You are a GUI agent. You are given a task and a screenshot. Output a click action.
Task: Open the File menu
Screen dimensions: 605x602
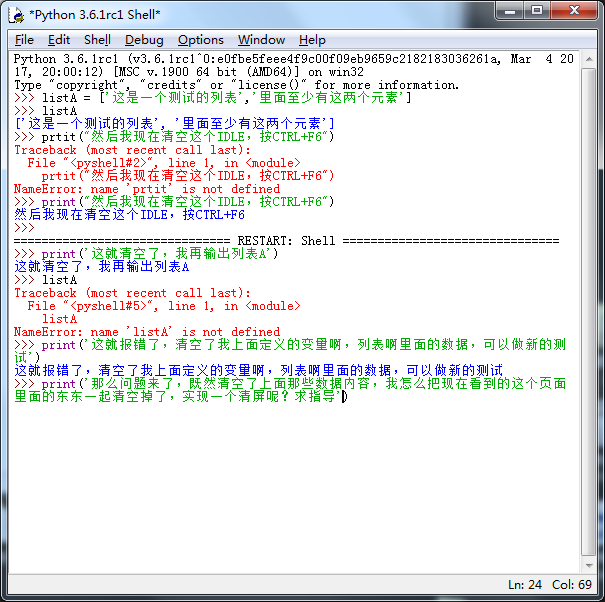click(x=24, y=40)
